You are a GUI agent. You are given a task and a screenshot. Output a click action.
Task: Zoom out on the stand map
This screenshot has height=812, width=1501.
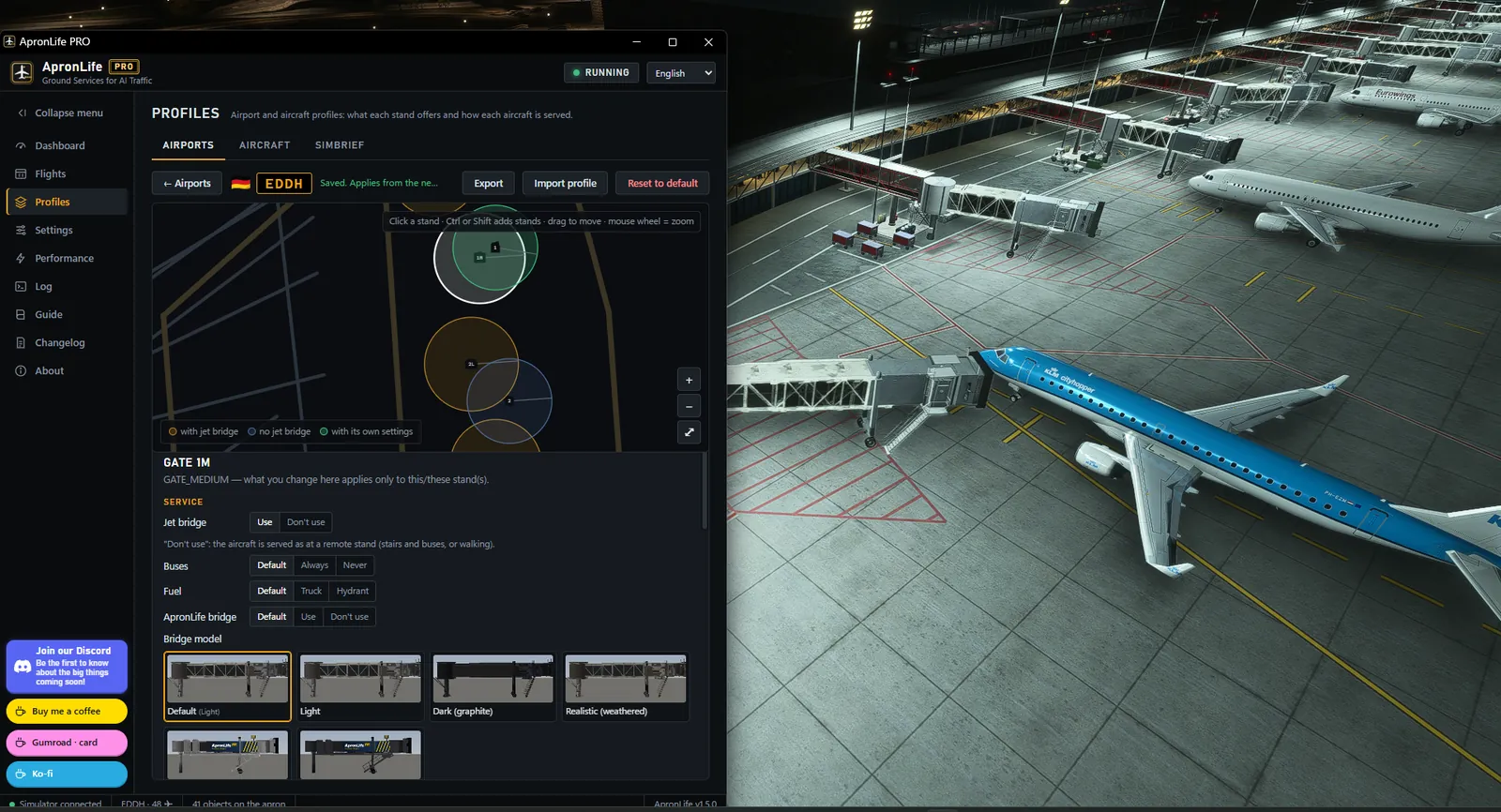point(689,406)
